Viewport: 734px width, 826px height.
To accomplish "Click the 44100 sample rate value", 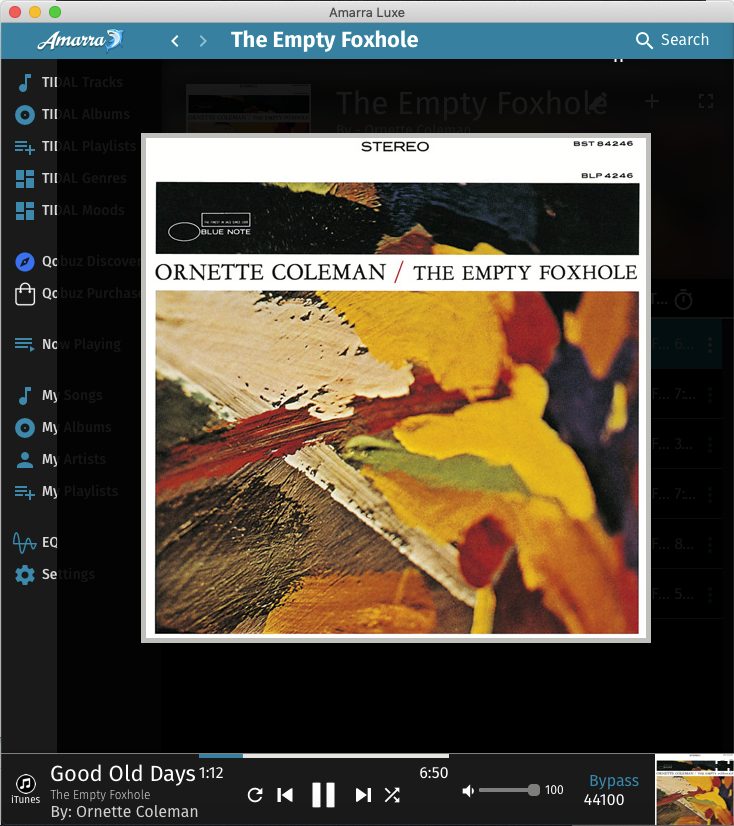I will pos(604,800).
